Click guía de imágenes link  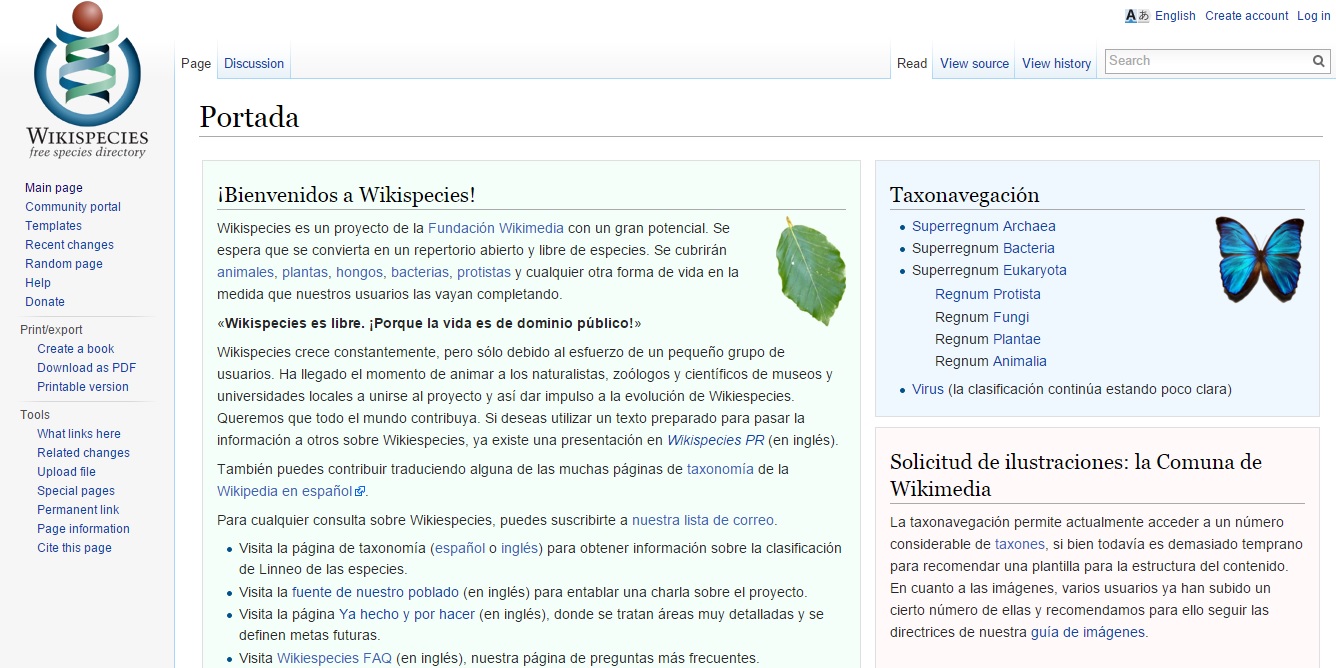tap(1088, 632)
